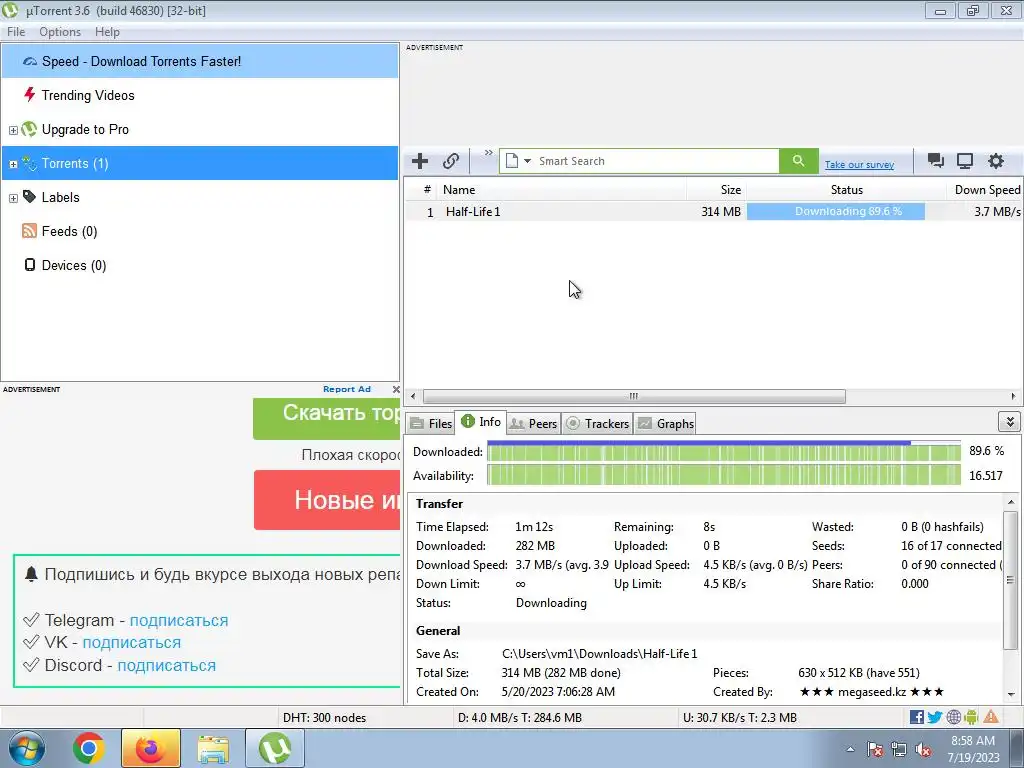Open Preferences gear icon
The width and height of the screenshot is (1024, 768).
pyautogui.click(x=995, y=161)
